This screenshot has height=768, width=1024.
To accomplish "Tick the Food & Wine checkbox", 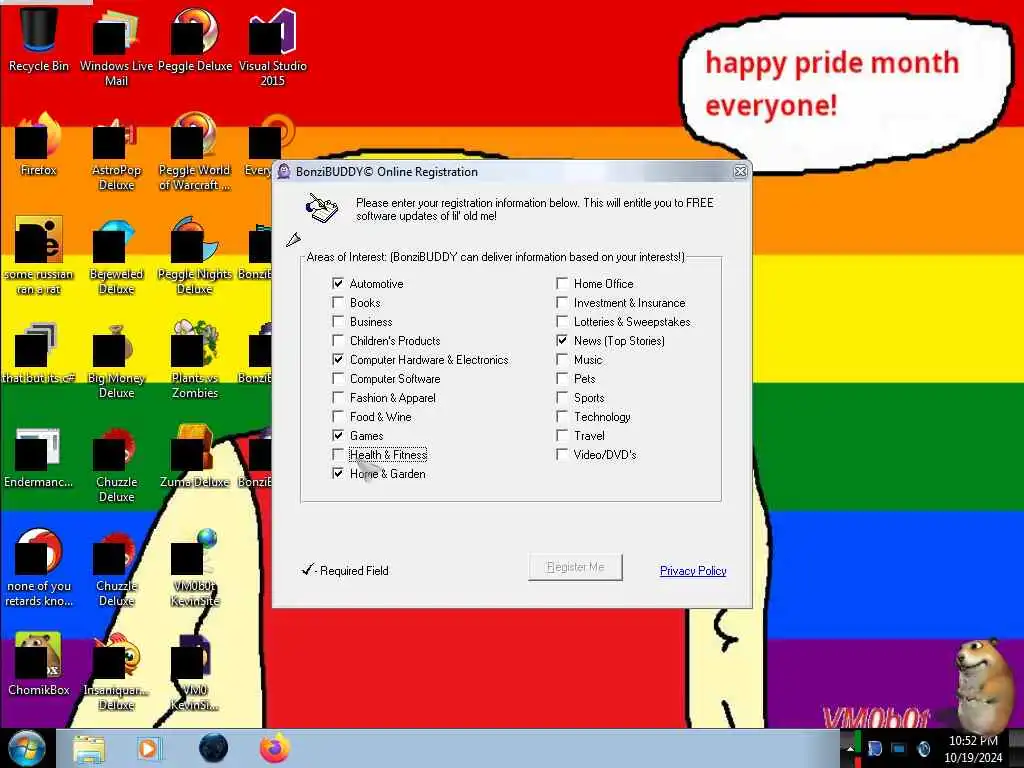I will click(x=338, y=416).
